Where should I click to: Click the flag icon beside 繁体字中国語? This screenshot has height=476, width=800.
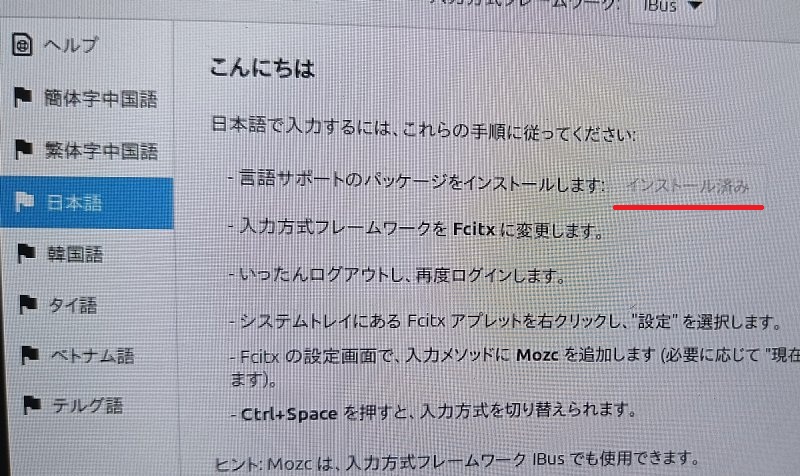[23, 148]
